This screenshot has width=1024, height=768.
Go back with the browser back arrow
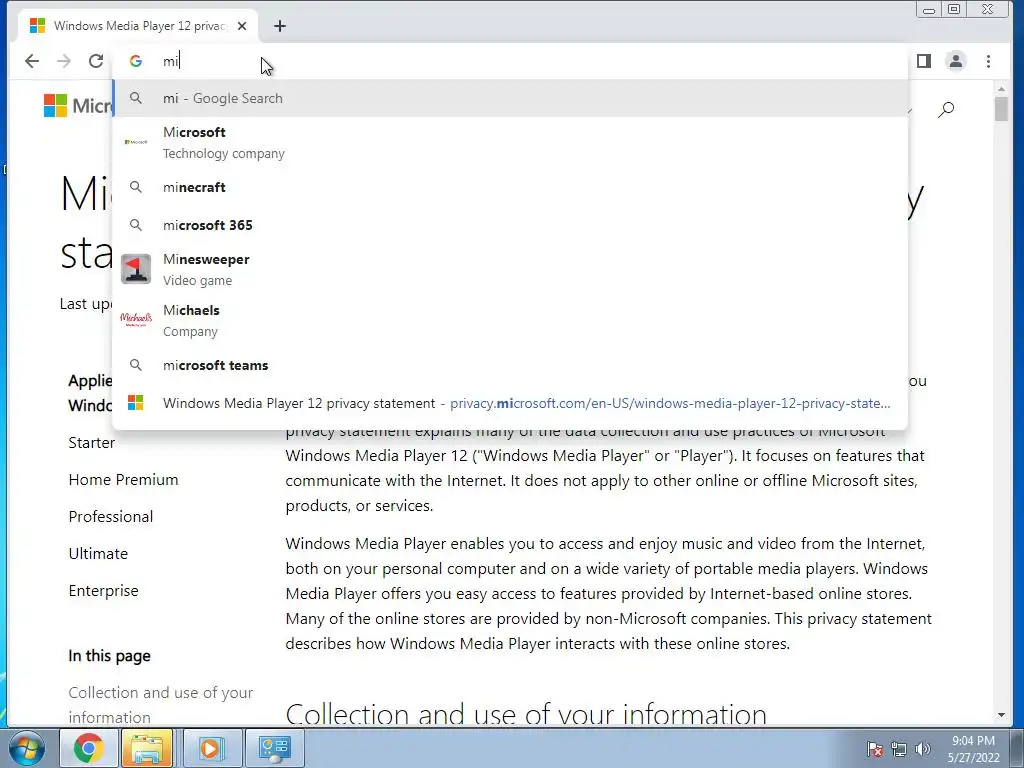pyautogui.click(x=31, y=61)
